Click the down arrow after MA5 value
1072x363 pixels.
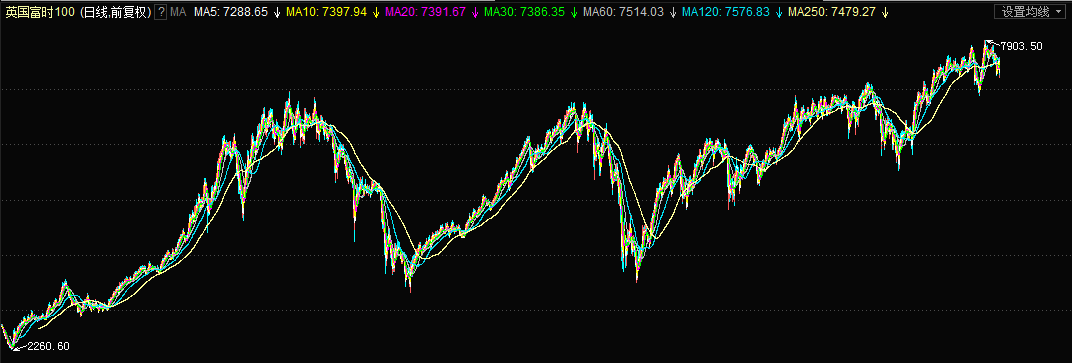click(277, 12)
